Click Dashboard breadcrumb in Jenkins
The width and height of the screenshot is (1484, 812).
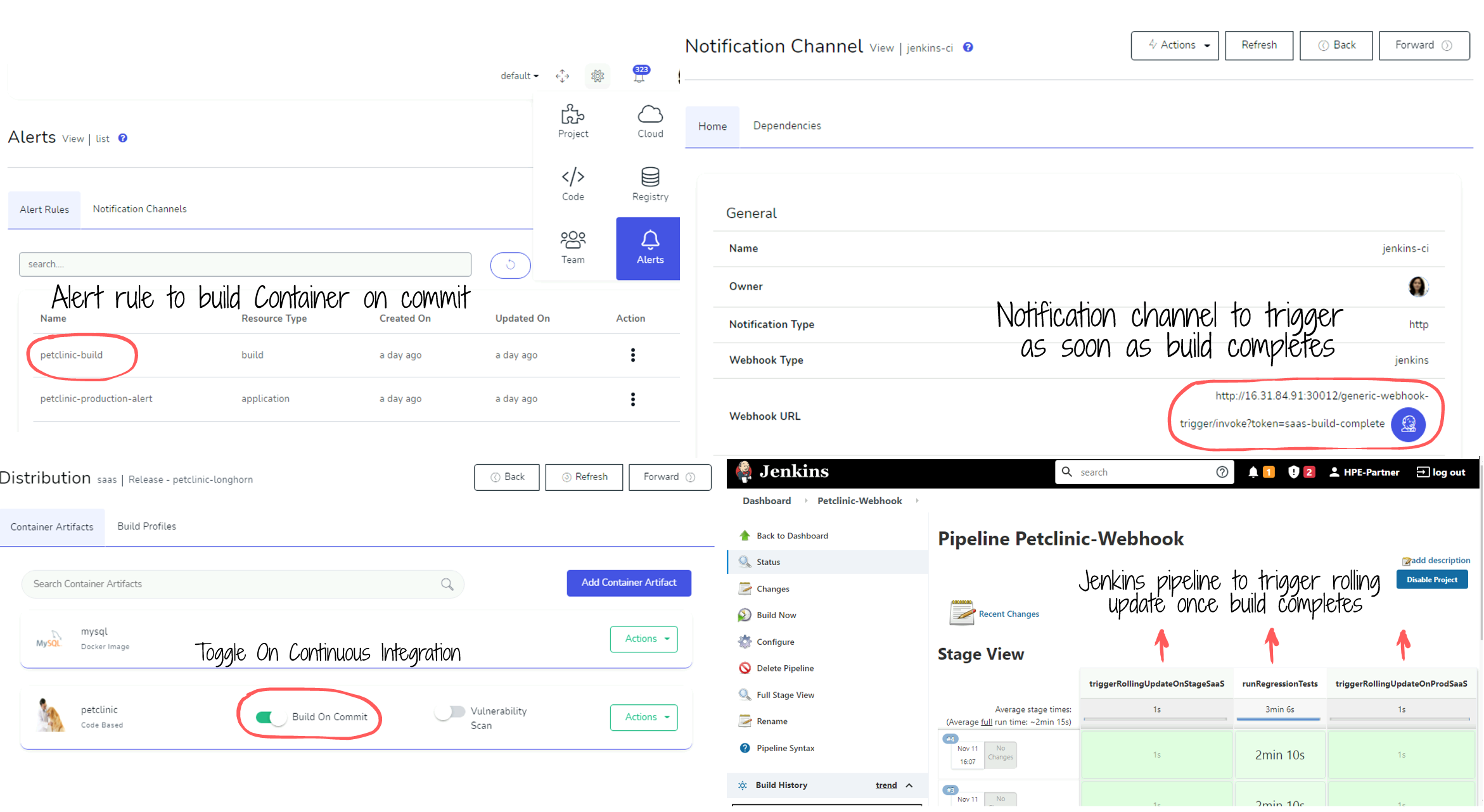click(767, 501)
